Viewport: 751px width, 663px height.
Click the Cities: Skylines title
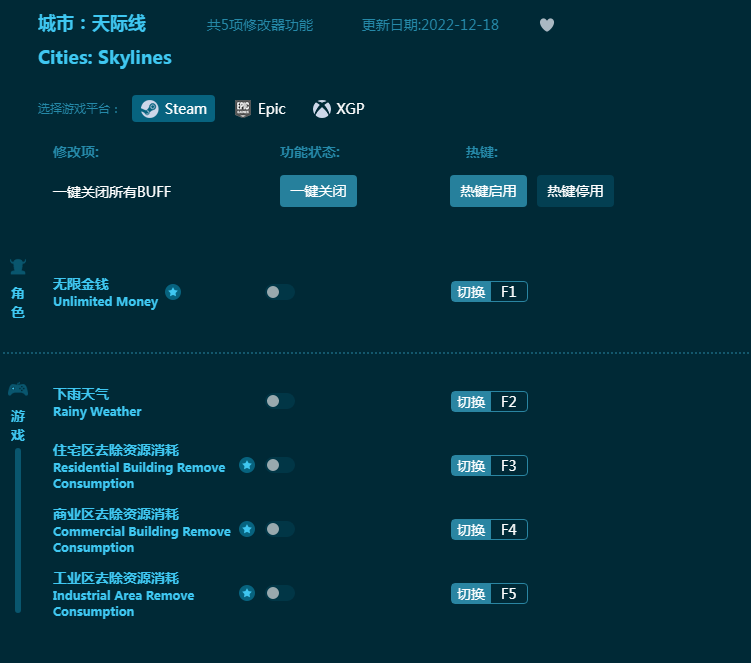(105, 57)
